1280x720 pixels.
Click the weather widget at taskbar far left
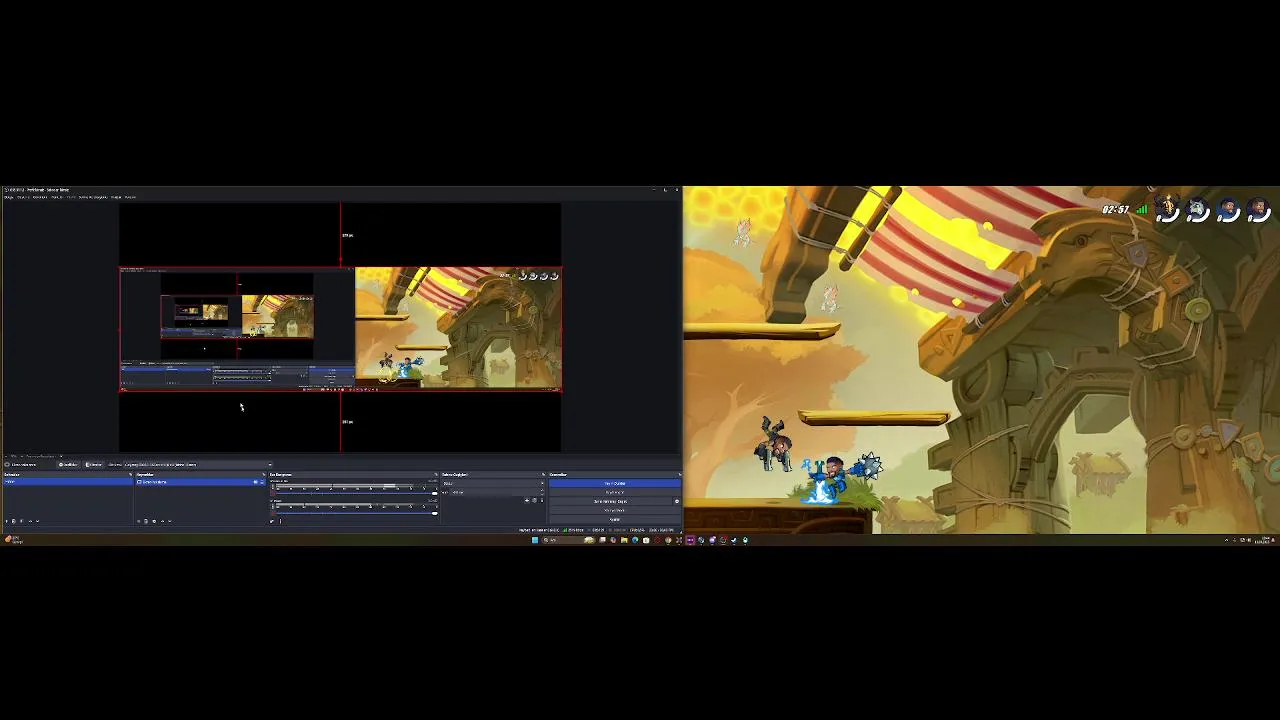[x=12, y=540]
